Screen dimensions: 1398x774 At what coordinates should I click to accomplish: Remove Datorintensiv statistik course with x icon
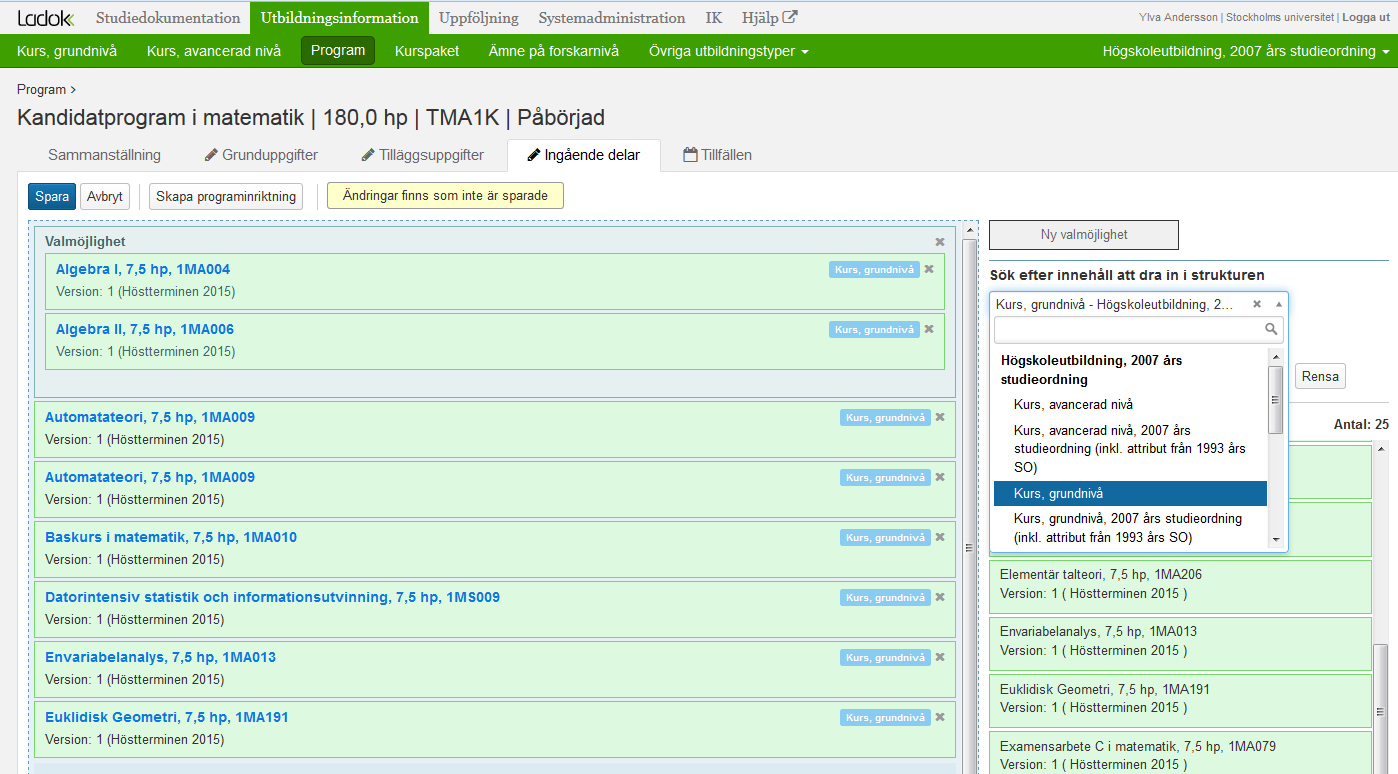[x=940, y=597]
